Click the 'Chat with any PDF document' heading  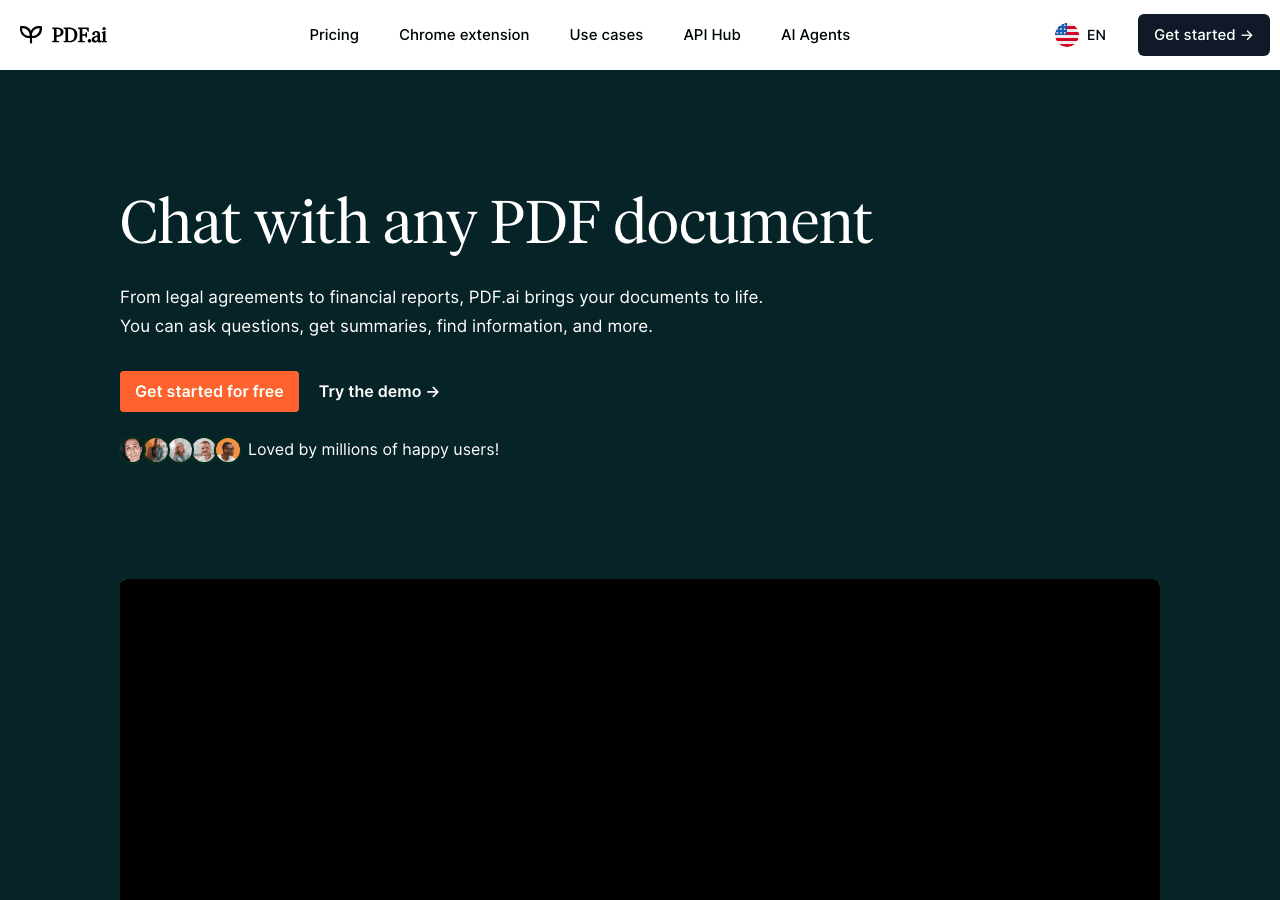tap(496, 221)
